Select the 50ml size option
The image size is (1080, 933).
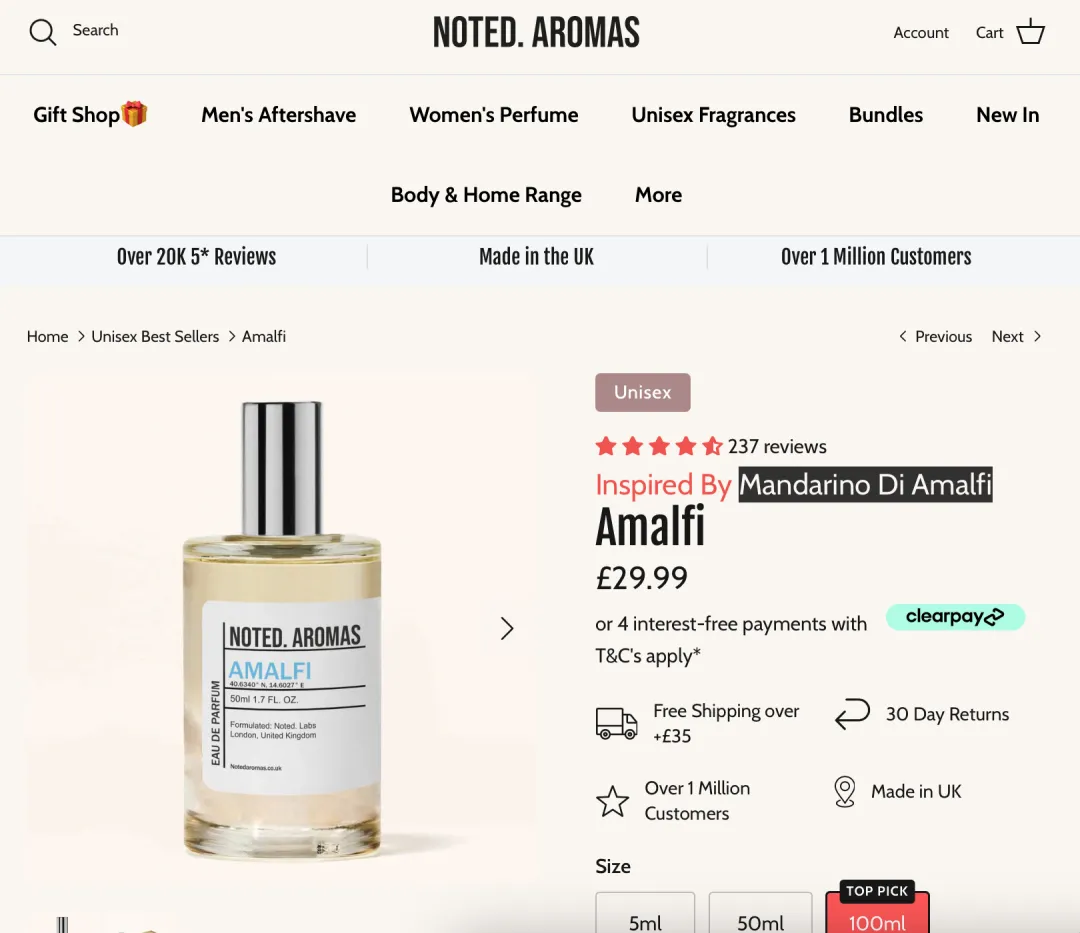click(760, 914)
